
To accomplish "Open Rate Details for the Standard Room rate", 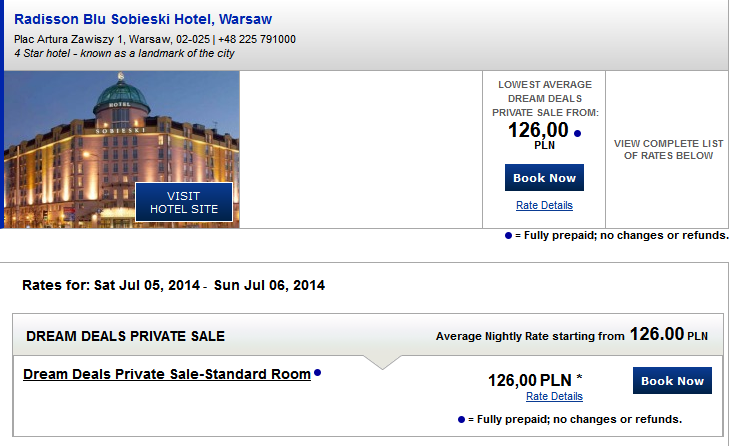I will pyautogui.click(x=554, y=396).
